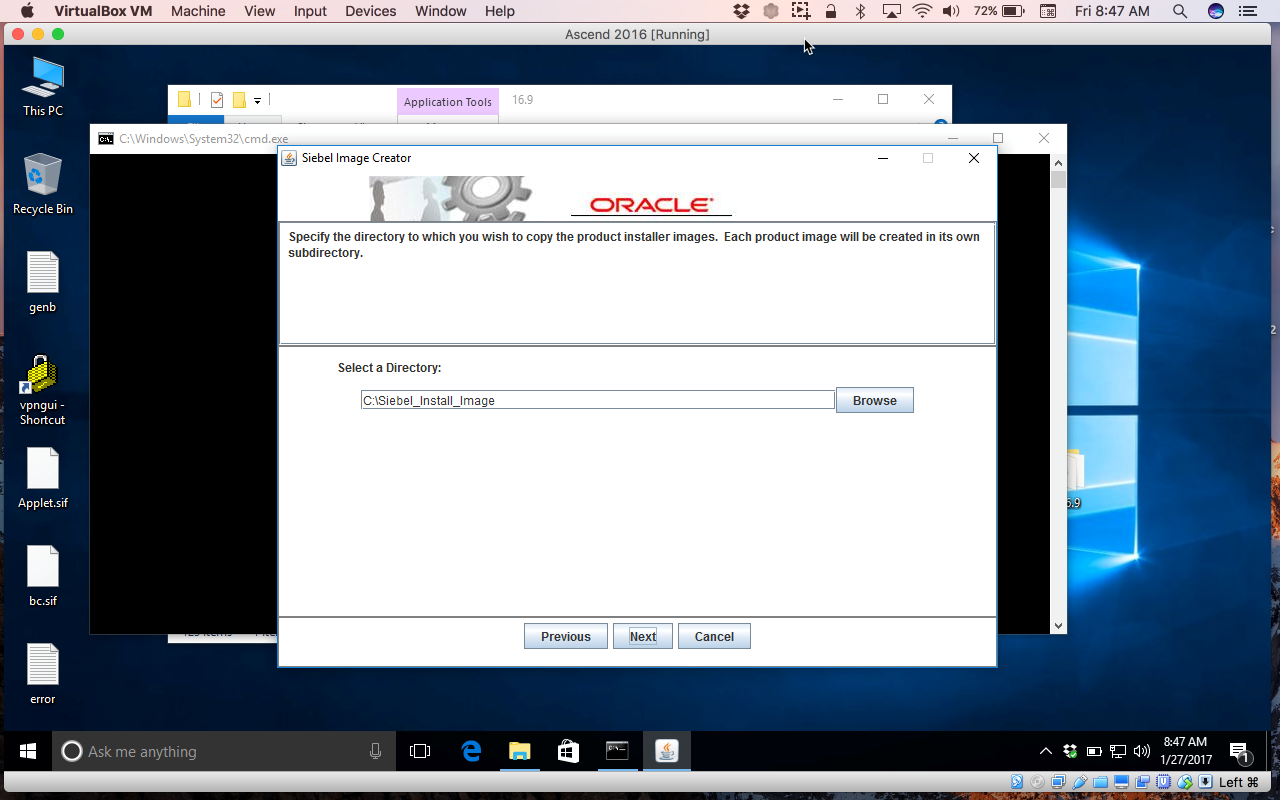
Task: Open the Input menu
Action: 310,11
